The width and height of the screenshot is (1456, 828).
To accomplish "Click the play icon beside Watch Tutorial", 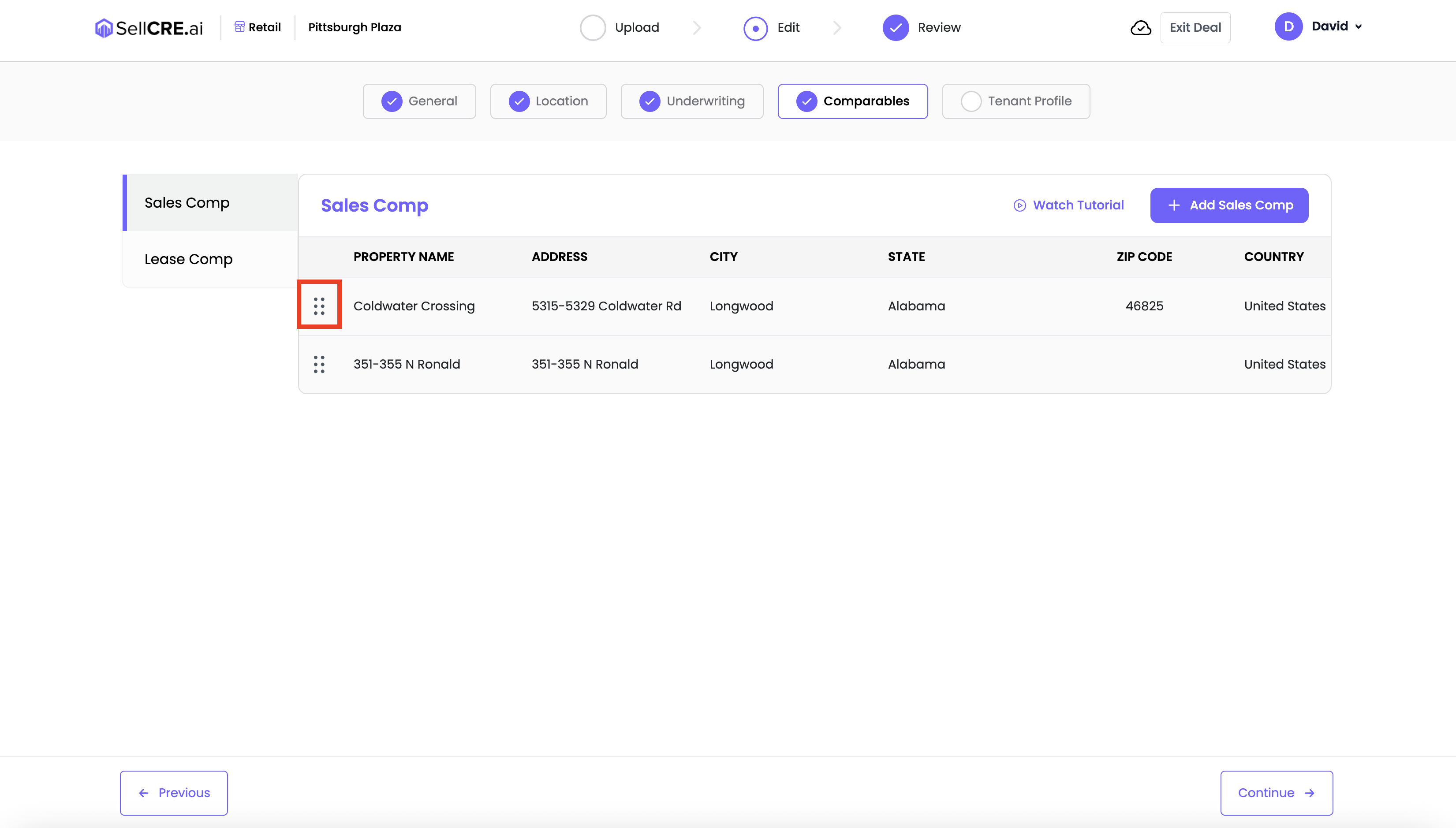I will tap(1019, 205).
